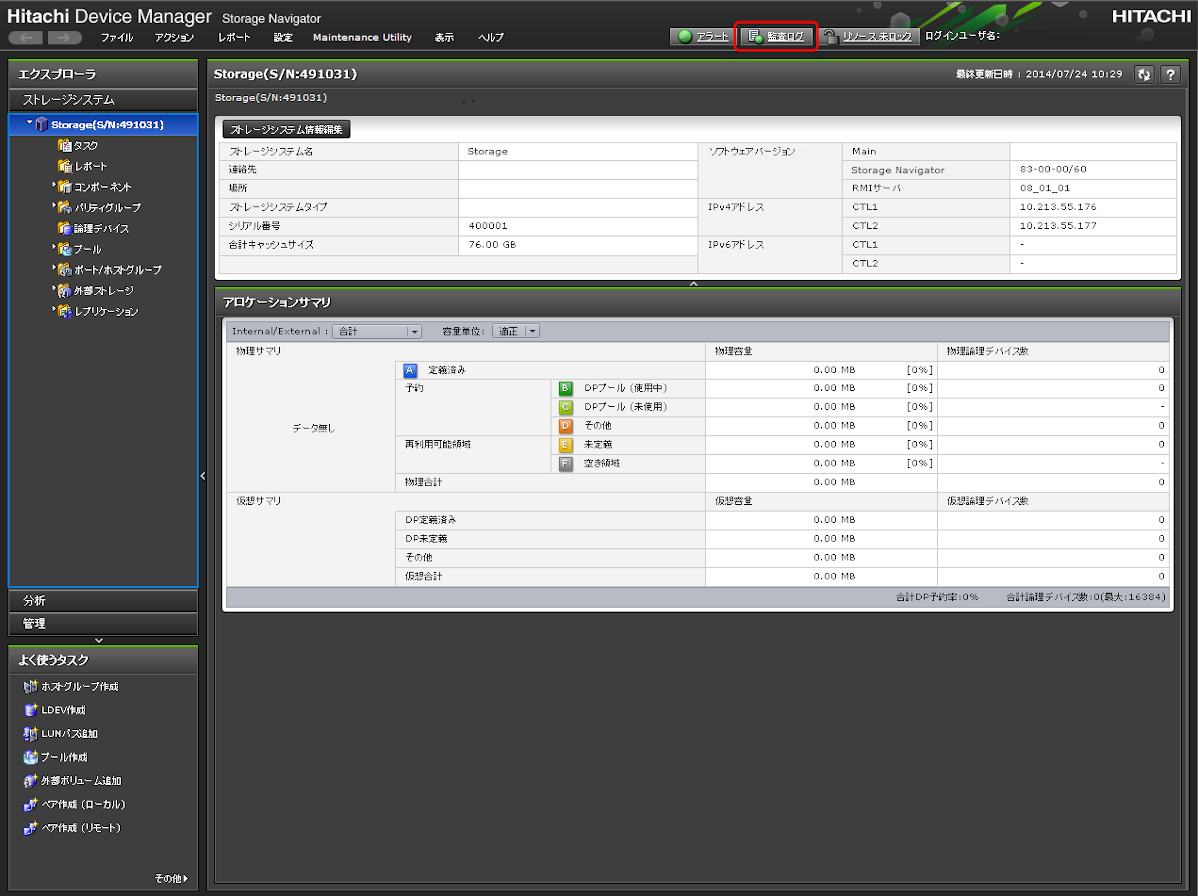Click the 外部ボリューム追加 task icon
1198x896 pixels.
click(31, 781)
